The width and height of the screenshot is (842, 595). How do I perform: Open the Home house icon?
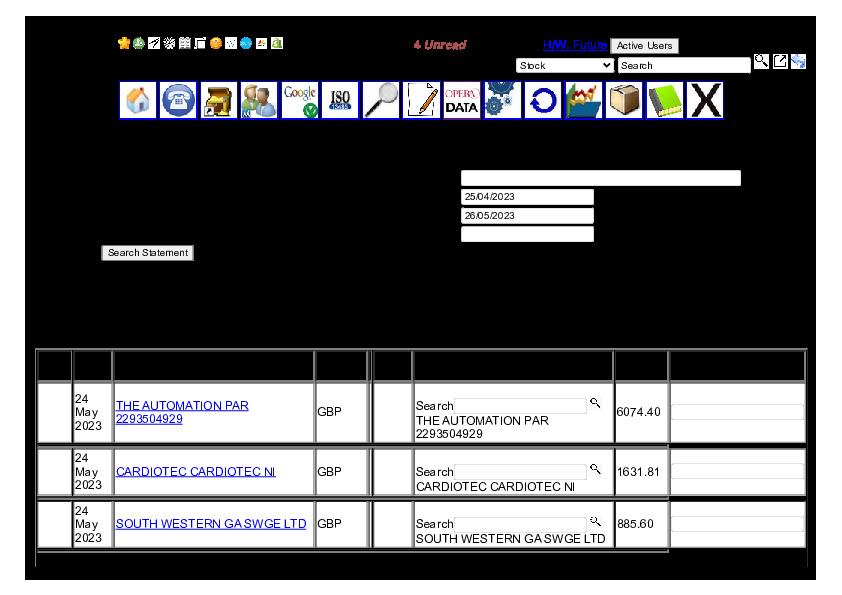138,101
